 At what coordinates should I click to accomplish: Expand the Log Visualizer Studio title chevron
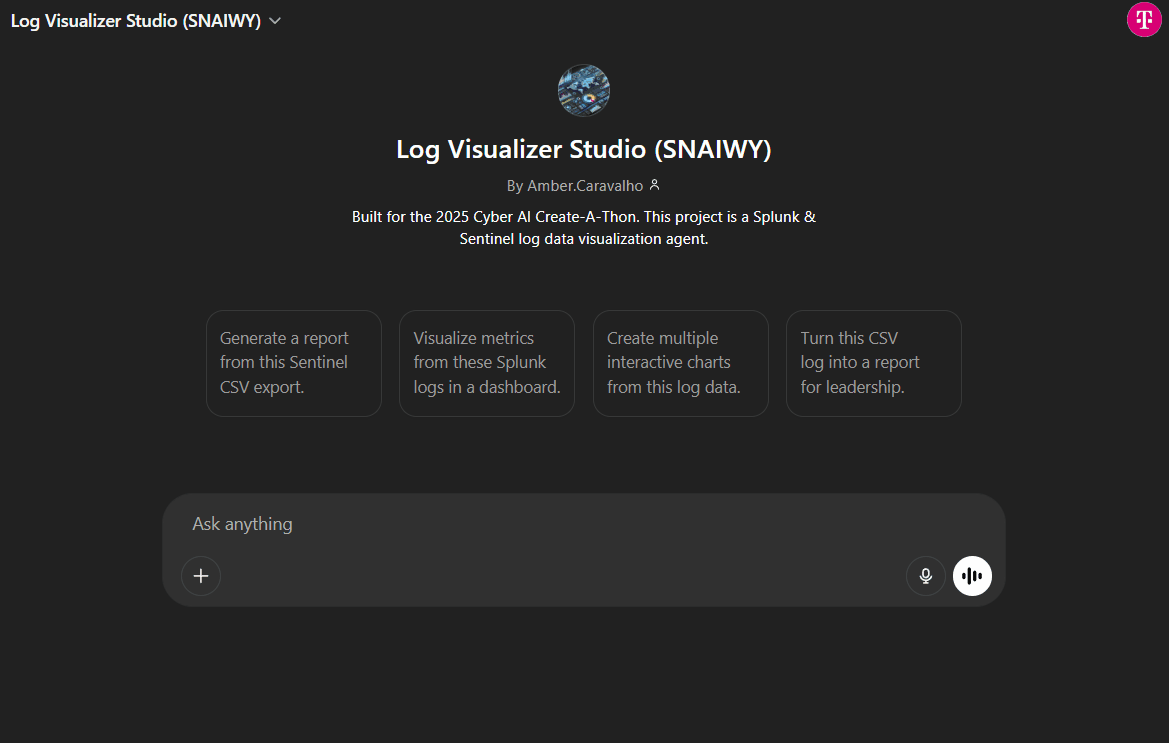coord(275,21)
